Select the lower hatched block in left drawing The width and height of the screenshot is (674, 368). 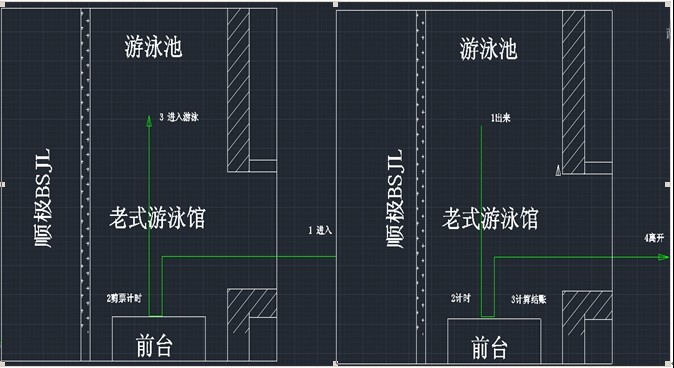pyautogui.click(x=251, y=304)
